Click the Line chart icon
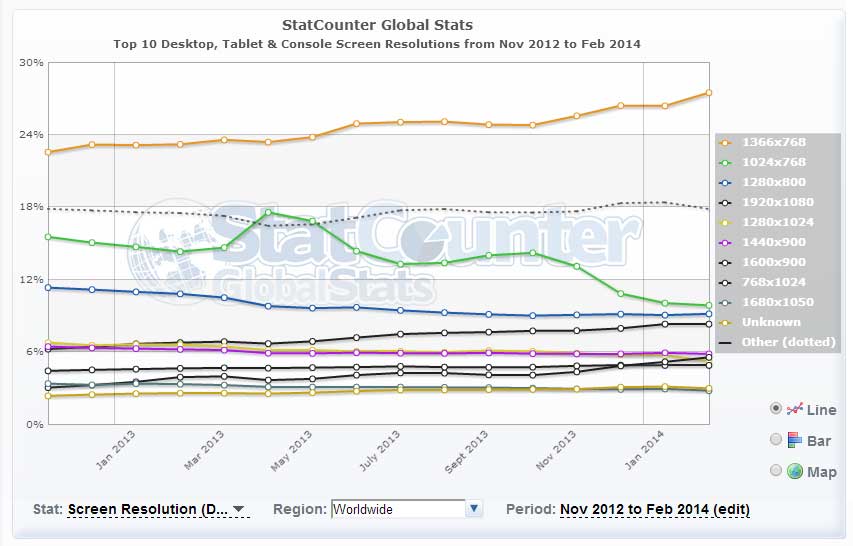 [794, 409]
